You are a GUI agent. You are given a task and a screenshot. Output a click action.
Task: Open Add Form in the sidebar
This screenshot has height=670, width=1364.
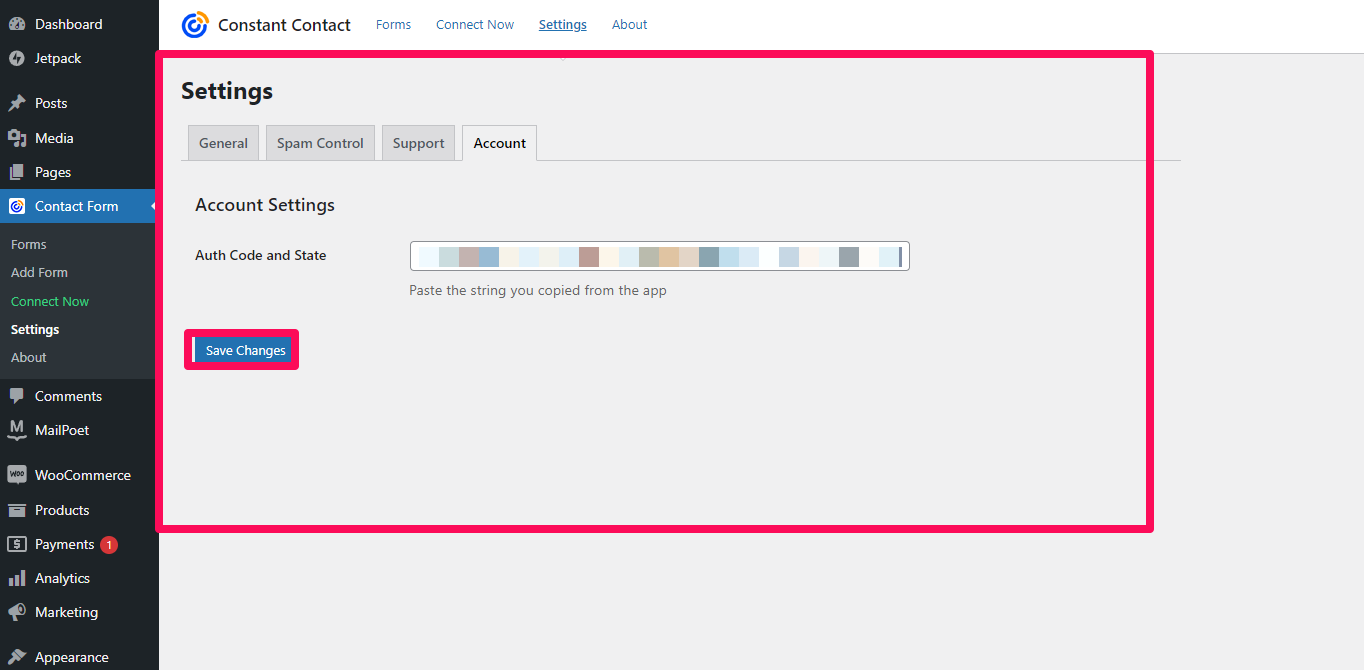click(x=39, y=272)
